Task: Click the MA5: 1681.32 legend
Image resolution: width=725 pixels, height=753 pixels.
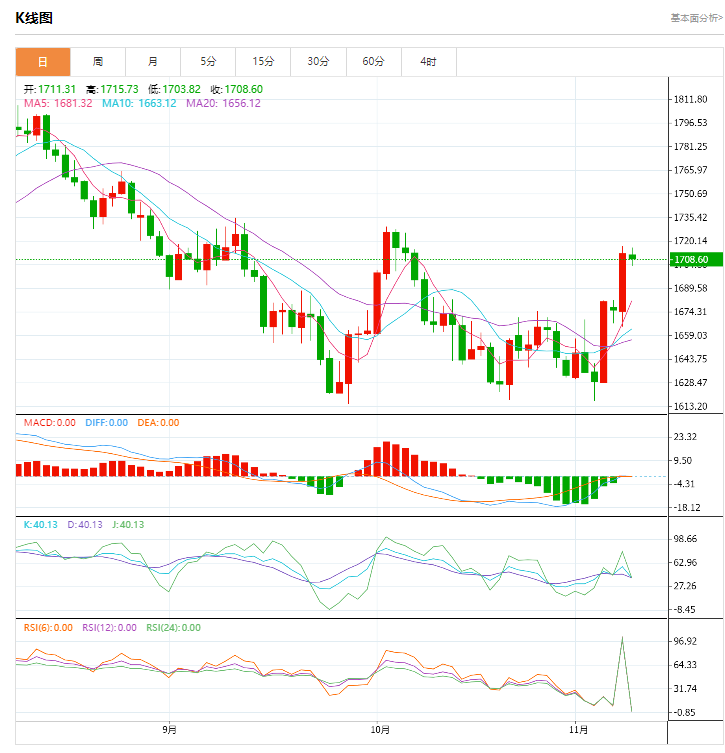Action: pyautogui.click(x=58, y=103)
